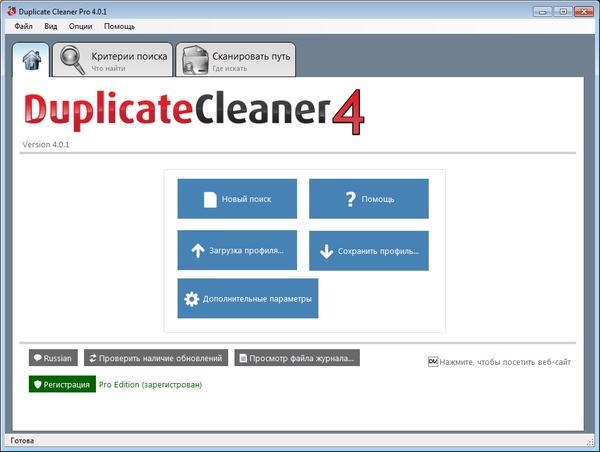Click the folder icon on the Scan Path tab
The height and width of the screenshot is (452, 600).
(193, 61)
